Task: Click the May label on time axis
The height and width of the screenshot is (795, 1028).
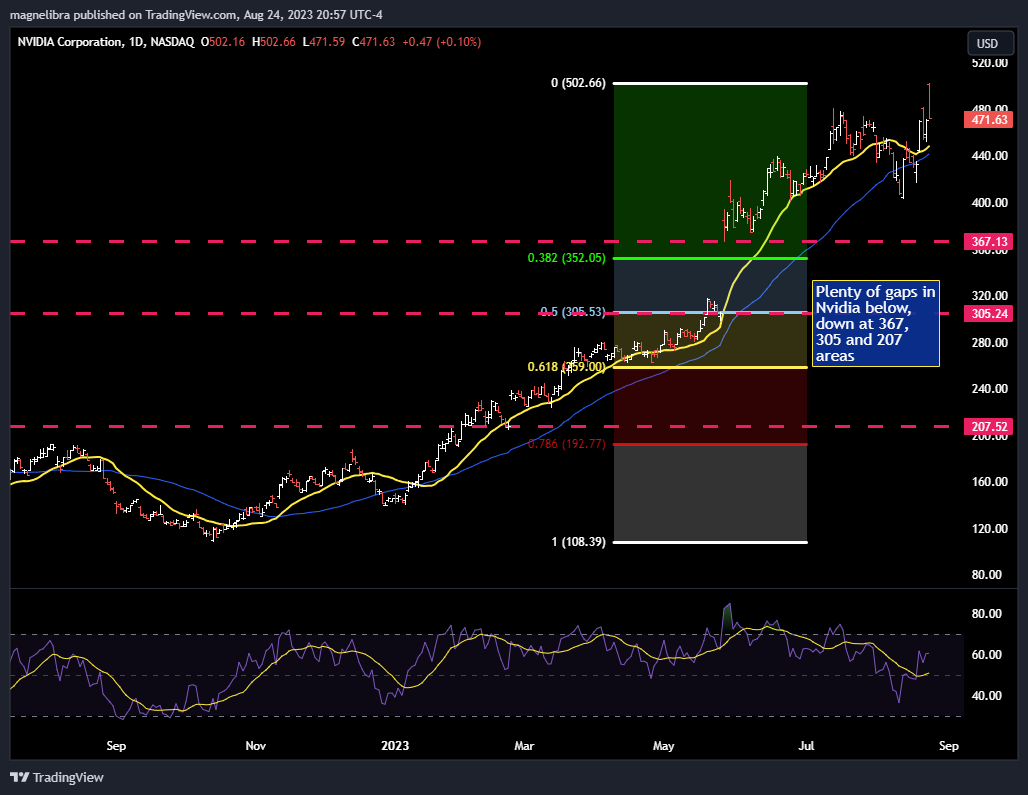Action: pos(663,746)
